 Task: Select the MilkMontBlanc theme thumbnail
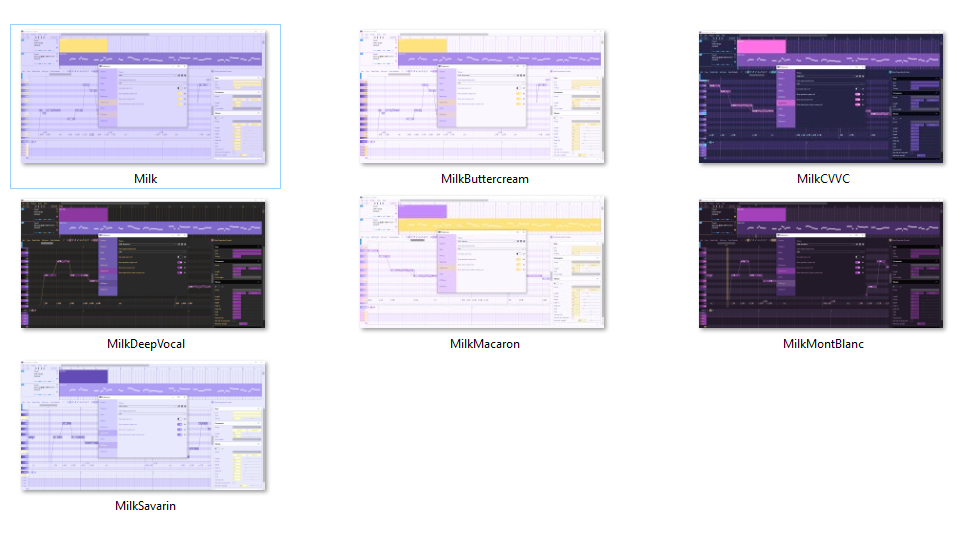coord(821,264)
